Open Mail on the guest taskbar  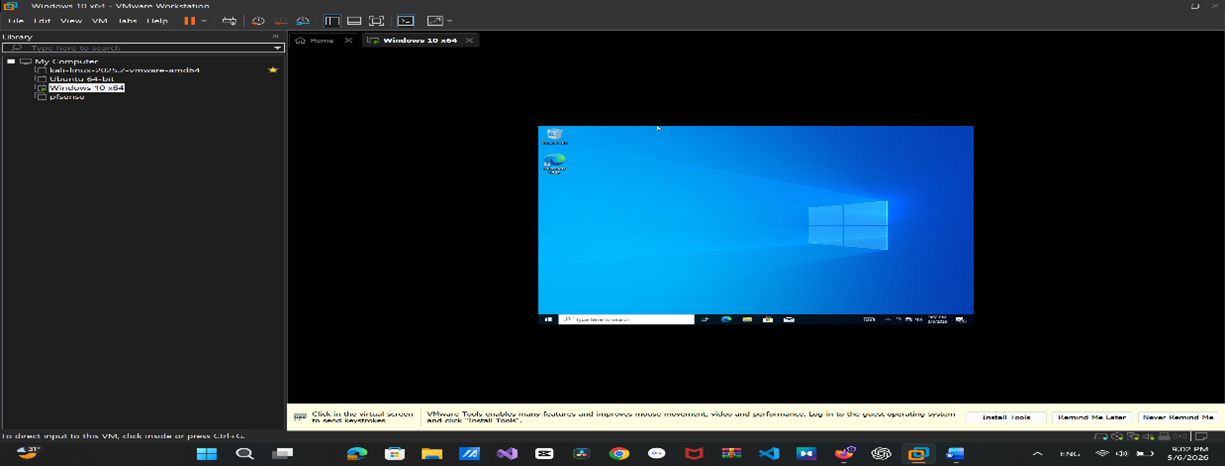(789, 320)
